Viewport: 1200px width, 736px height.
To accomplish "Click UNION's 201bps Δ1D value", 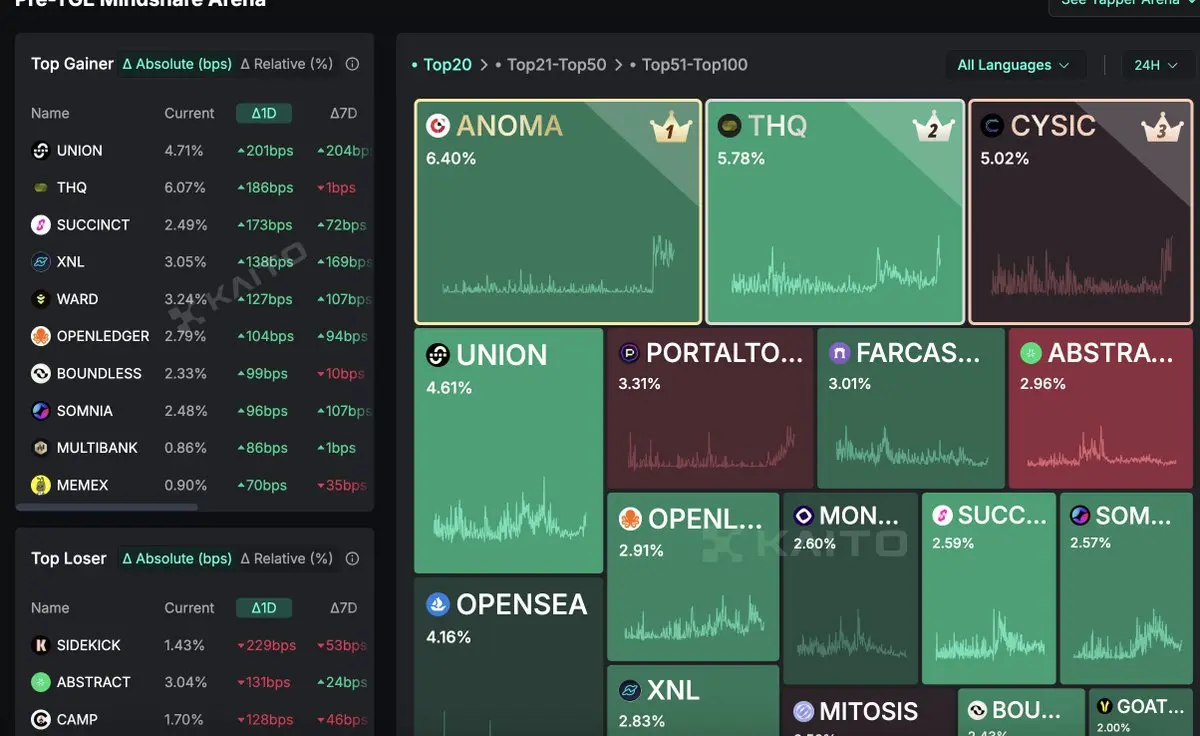I will pos(265,151).
